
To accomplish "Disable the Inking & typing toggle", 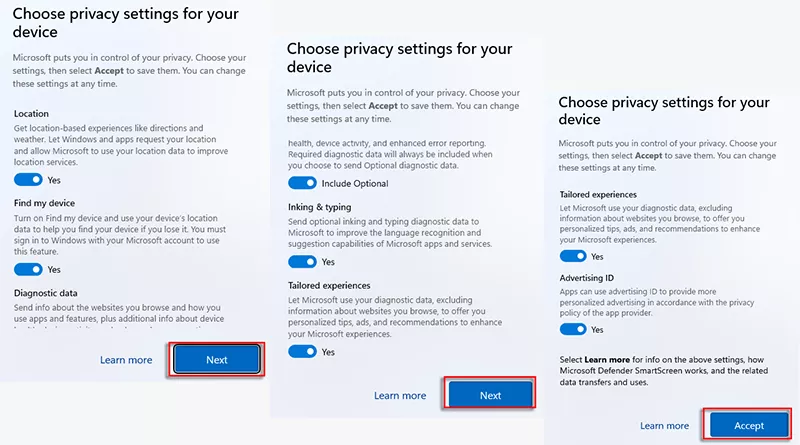I will click(302, 262).
